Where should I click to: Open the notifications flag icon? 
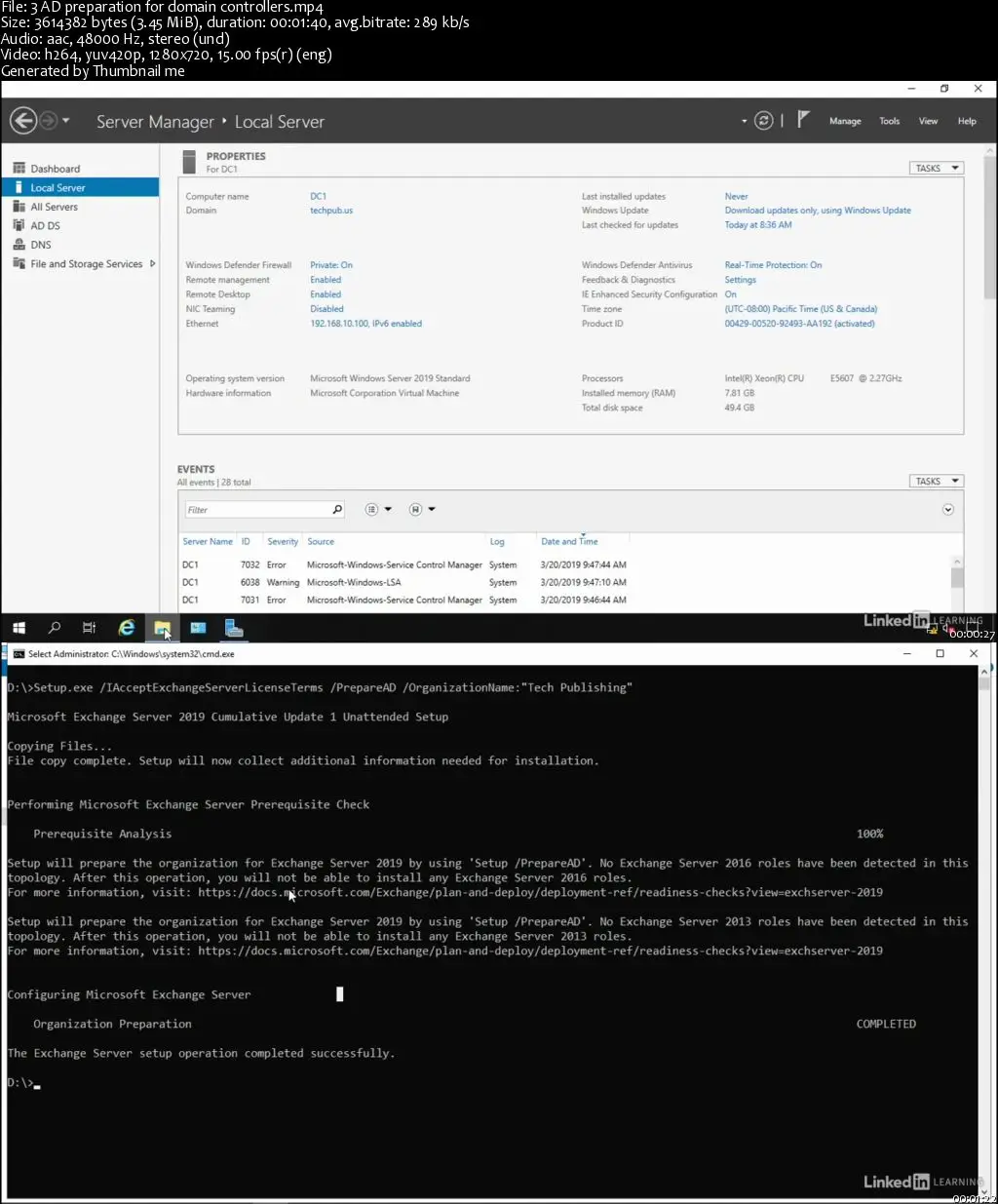[803, 120]
